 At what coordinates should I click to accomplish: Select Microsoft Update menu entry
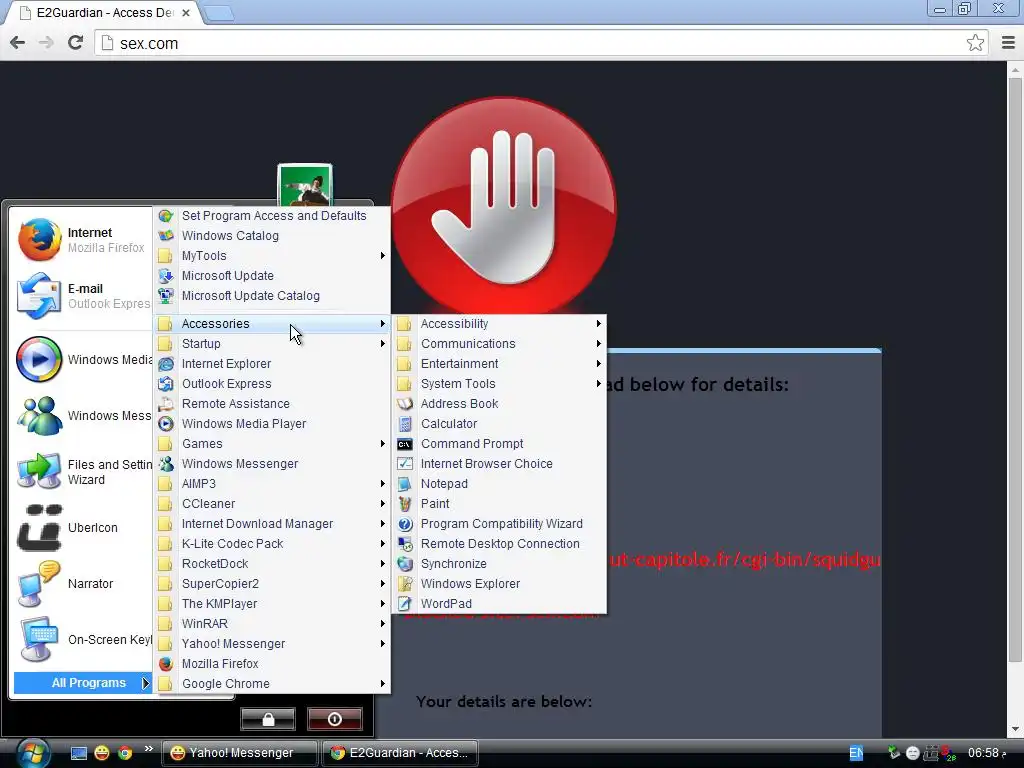coord(272,276)
